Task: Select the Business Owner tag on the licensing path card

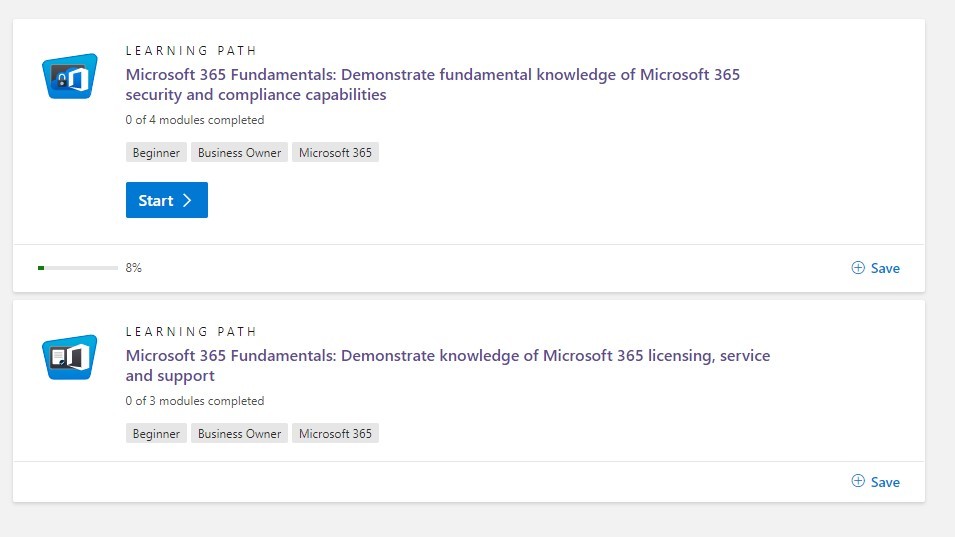Action: pos(239,433)
